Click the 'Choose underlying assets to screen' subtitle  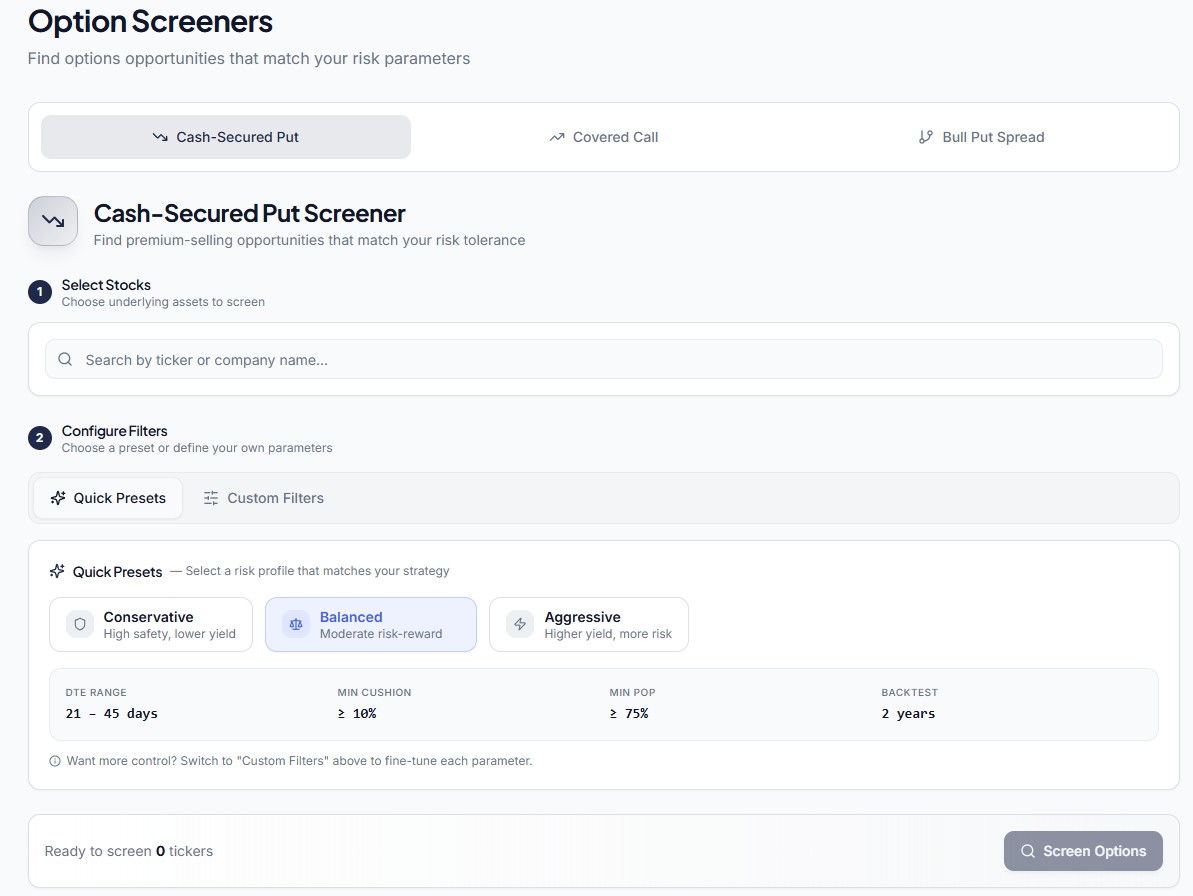tap(163, 302)
